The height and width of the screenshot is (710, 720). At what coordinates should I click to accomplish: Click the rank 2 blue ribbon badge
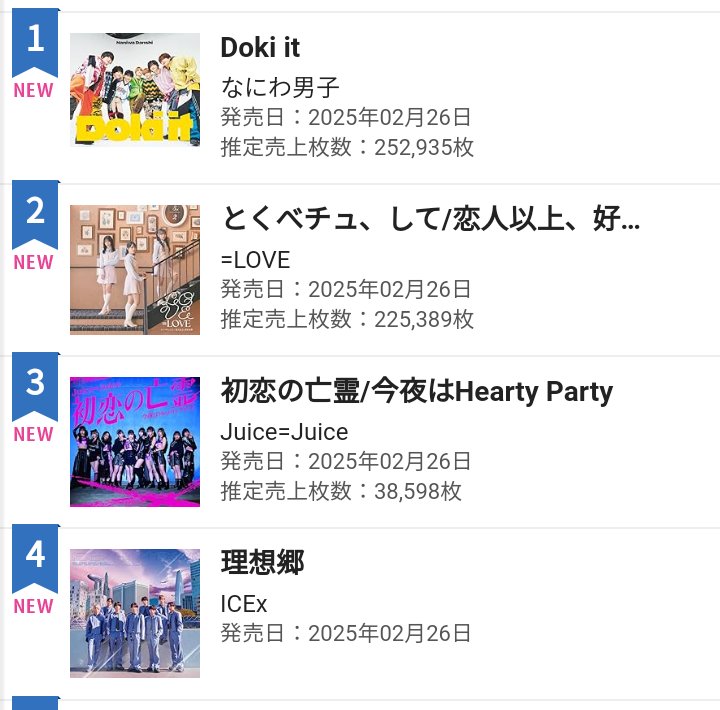tap(35, 214)
